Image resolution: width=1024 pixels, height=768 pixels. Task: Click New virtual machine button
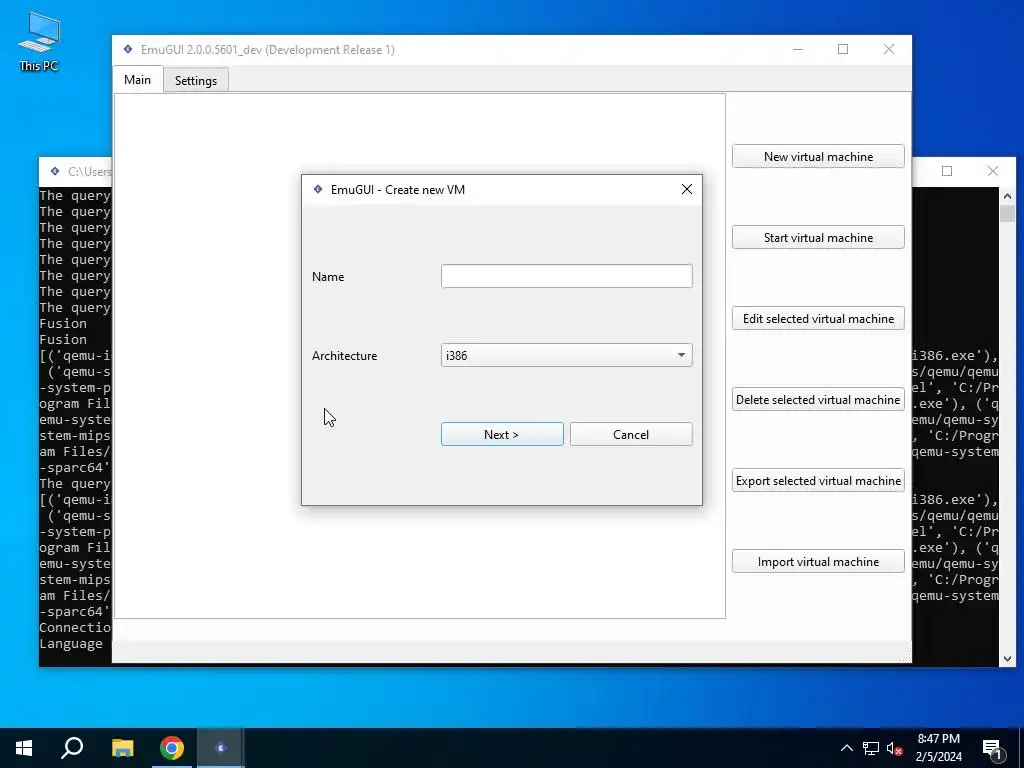pos(818,157)
